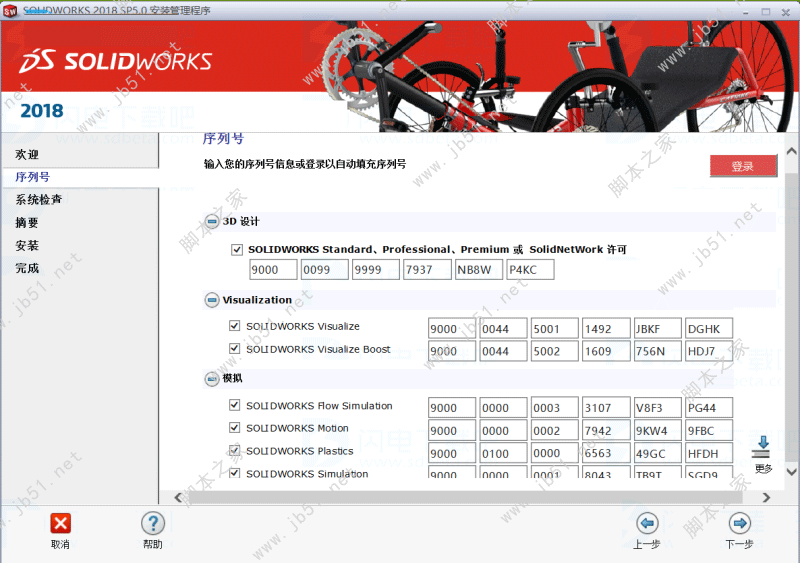Click Flow Simulation serial field 0003
Screen dimensions: 800x563
555,408
